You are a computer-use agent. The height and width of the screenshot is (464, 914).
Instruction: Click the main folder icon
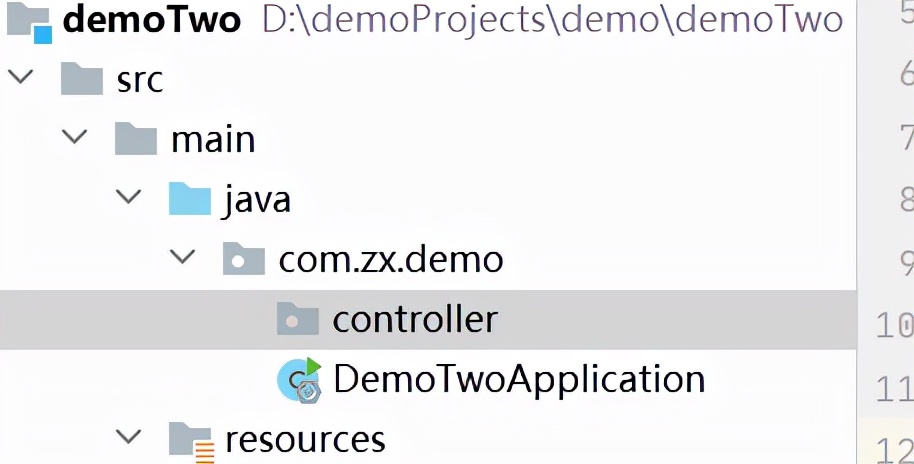coord(136,139)
